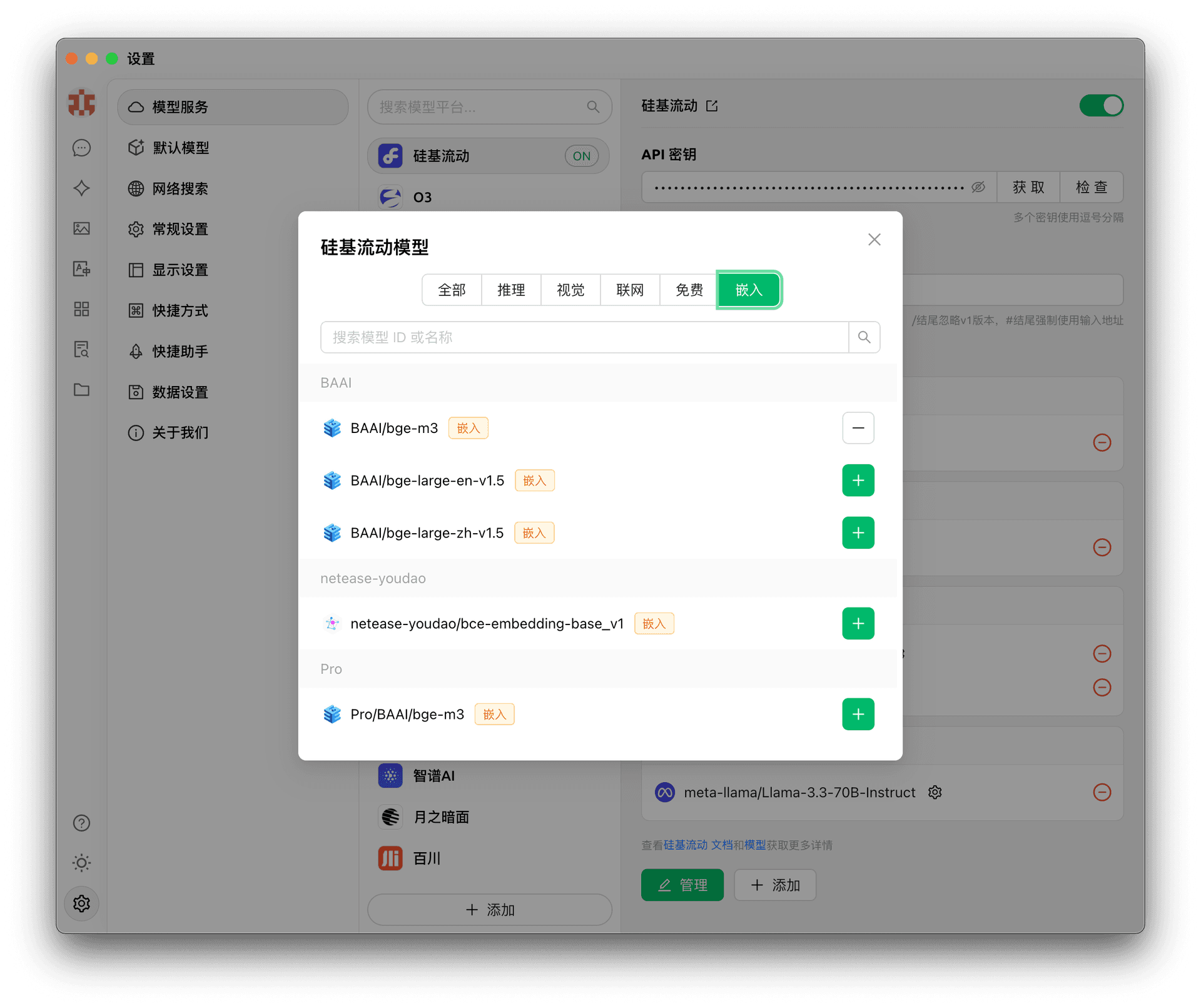The image size is (1201, 1008).
Task: Select the 免费 filter tab
Action: [x=689, y=290]
